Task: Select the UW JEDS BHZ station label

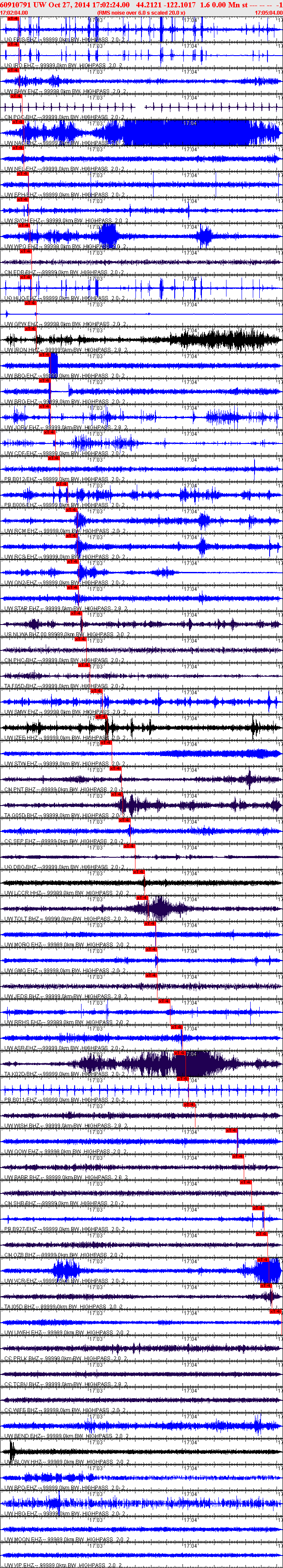Action: pos(66,997)
